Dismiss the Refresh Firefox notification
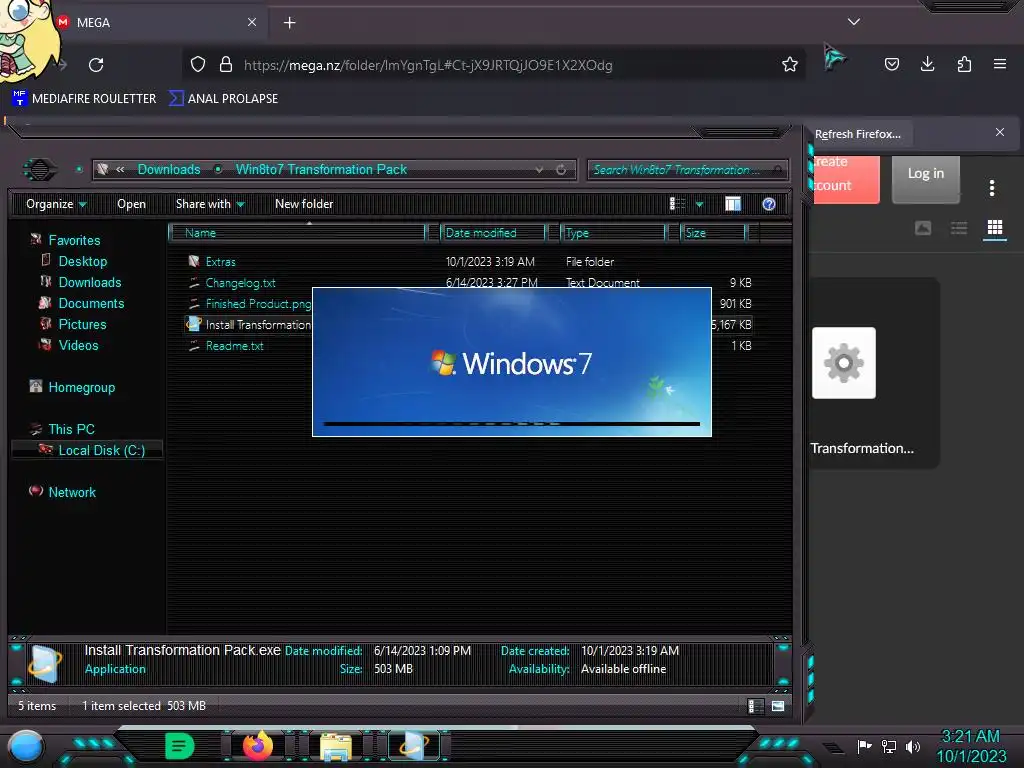This screenshot has height=768, width=1024. [1000, 132]
